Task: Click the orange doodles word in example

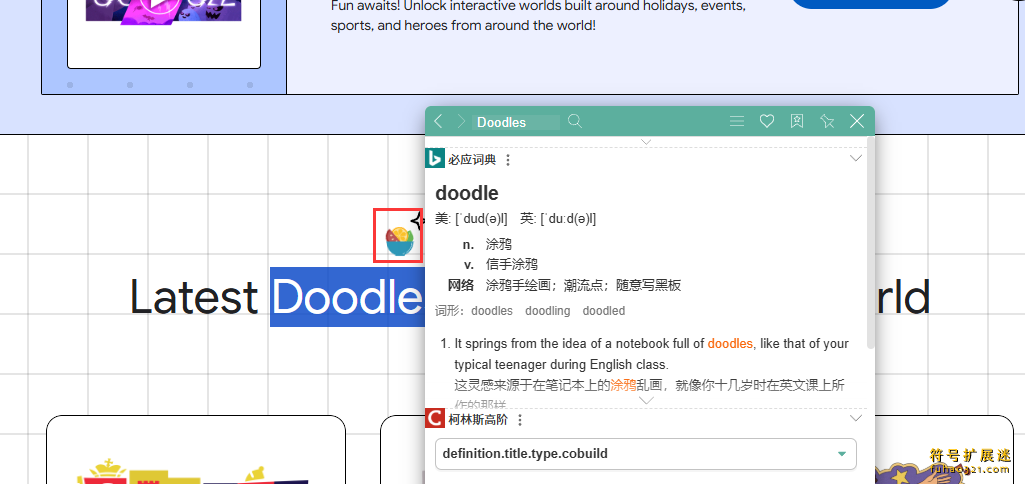Action: [x=730, y=343]
